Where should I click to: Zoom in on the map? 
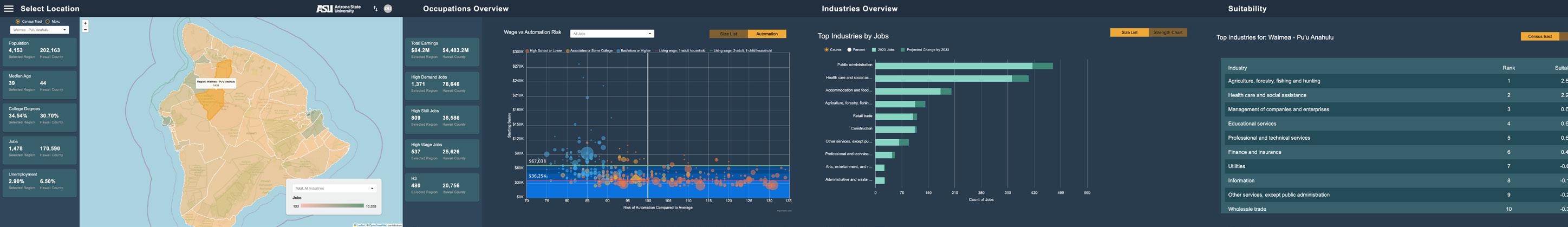point(85,23)
